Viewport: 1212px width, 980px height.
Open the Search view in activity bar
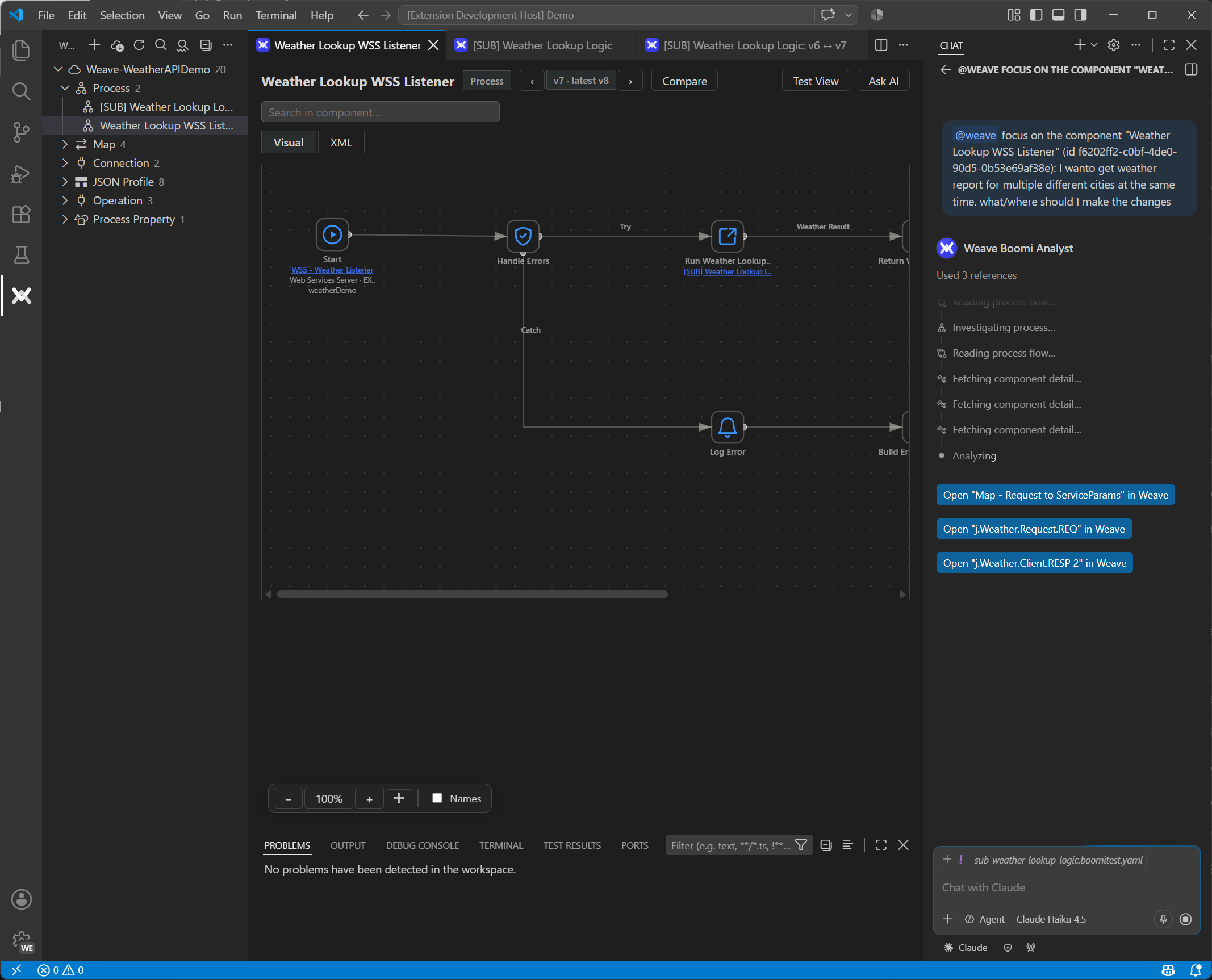21,91
